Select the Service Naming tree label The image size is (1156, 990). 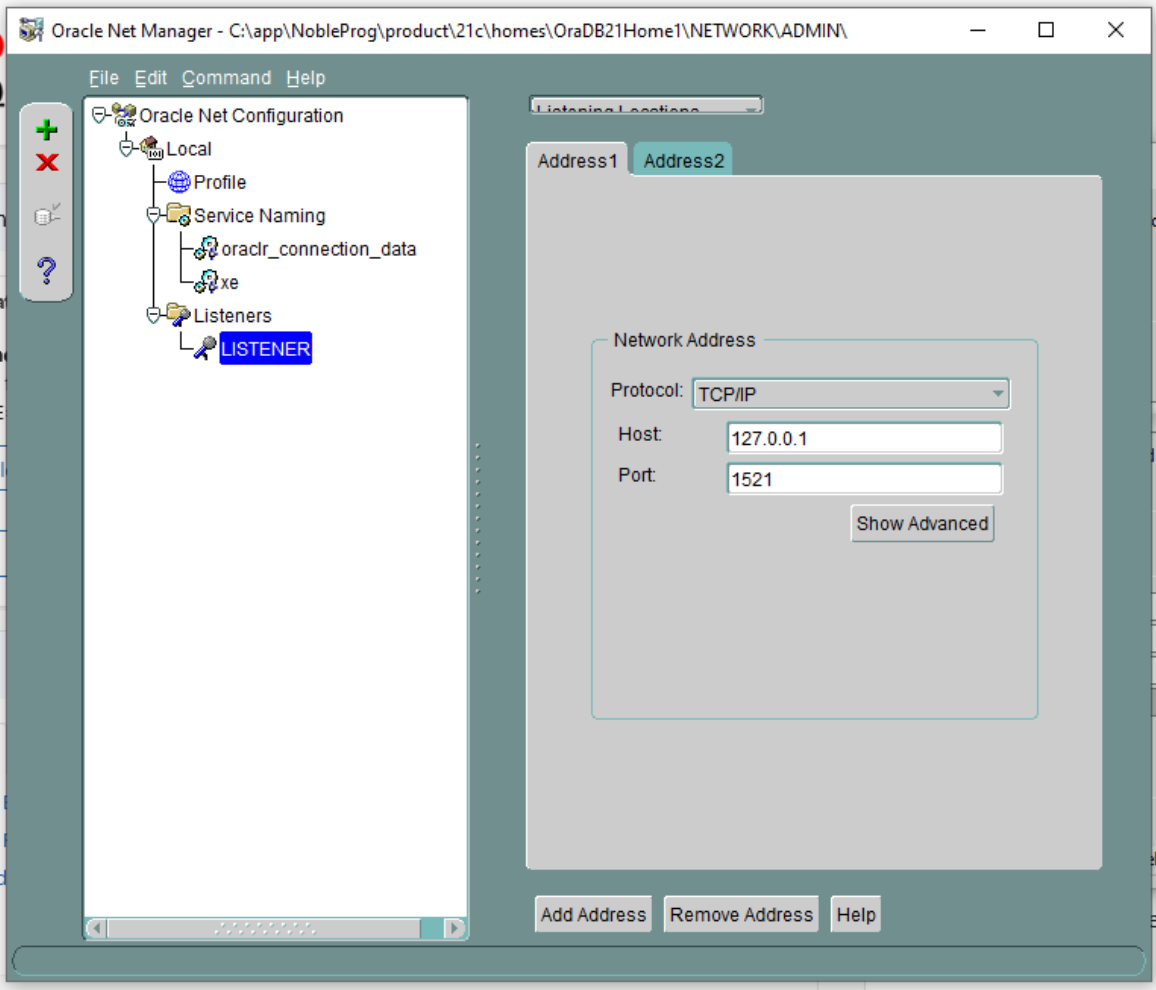(x=260, y=215)
